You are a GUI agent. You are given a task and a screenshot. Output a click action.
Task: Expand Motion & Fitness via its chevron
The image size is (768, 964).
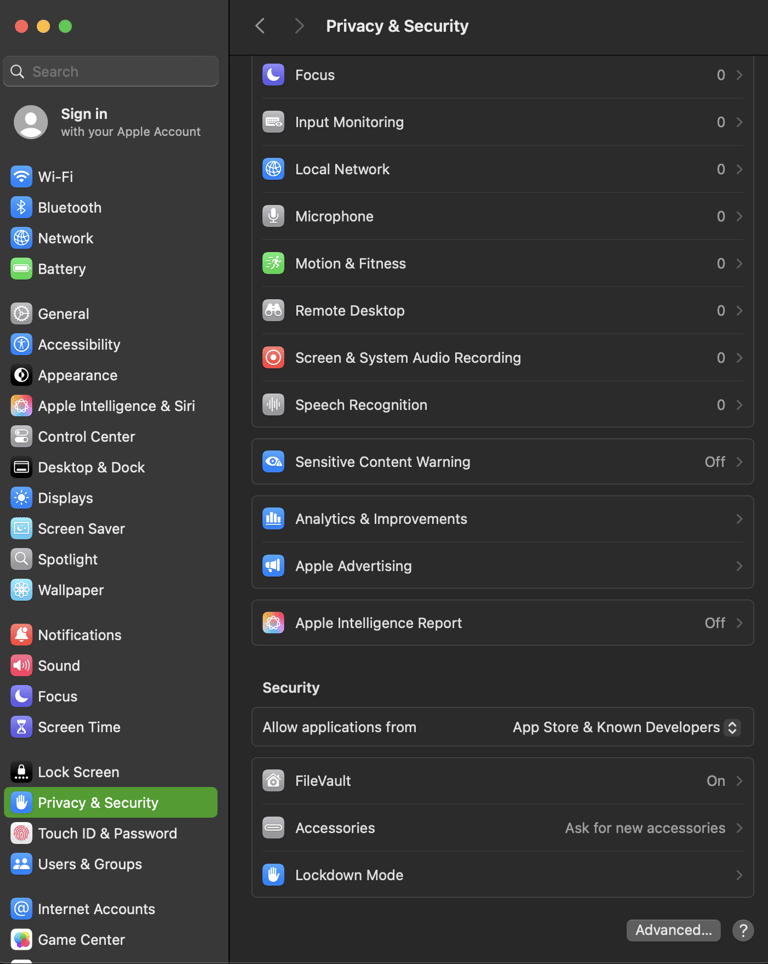(739, 264)
